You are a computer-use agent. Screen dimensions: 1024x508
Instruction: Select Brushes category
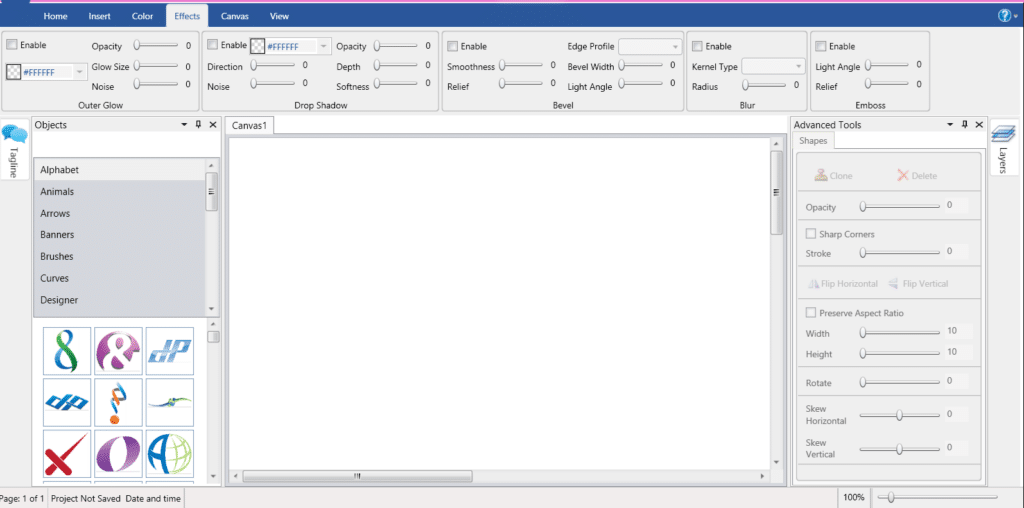click(120, 257)
